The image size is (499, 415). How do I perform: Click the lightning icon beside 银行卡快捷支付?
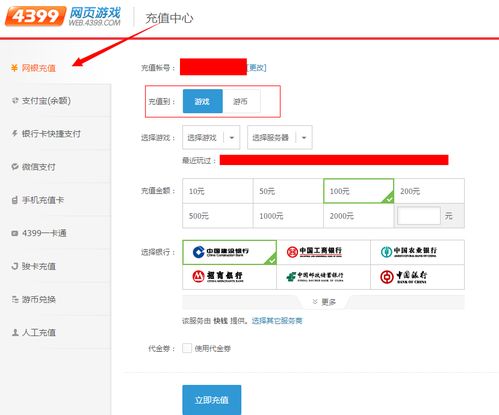click(x=15, y=133)
